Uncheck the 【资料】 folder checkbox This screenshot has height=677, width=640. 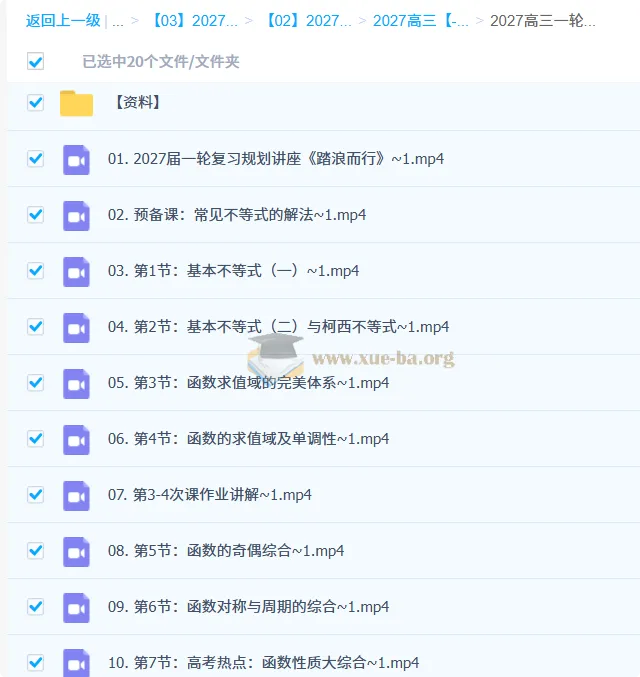point(35,103)
